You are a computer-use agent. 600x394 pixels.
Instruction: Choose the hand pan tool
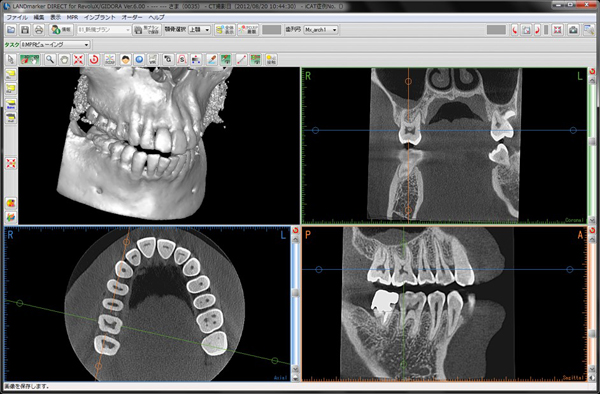[65, 60]
